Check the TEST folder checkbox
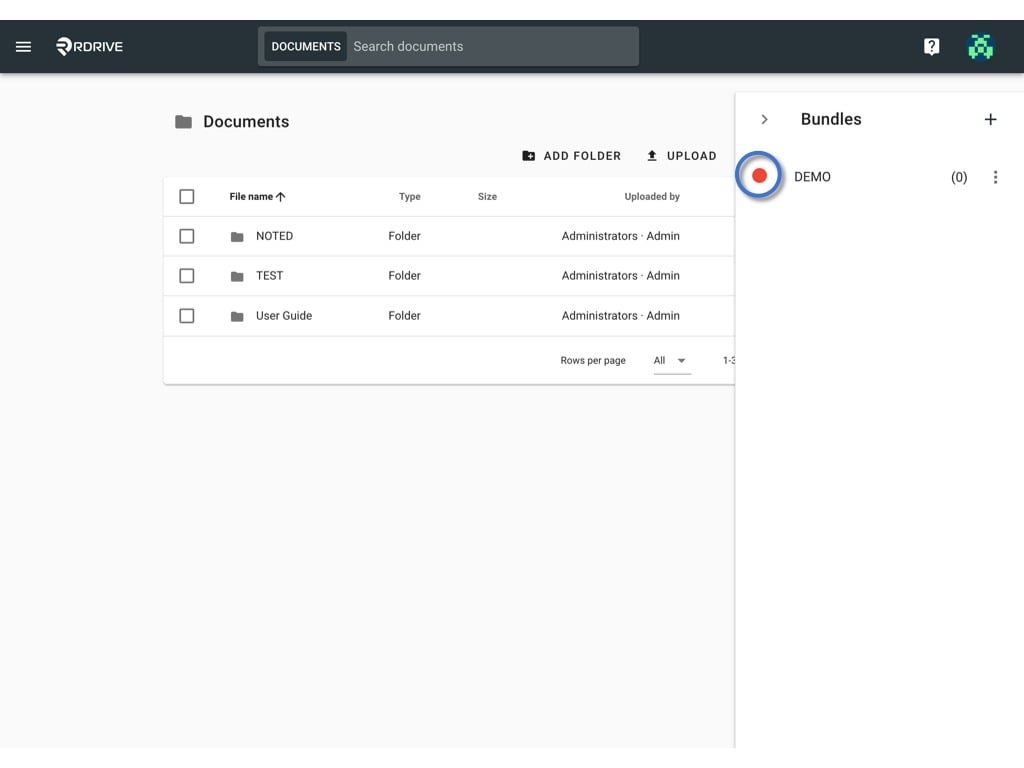Image resolution: width=1024 pixels, height=768 pixels. [x=187, y=276]
